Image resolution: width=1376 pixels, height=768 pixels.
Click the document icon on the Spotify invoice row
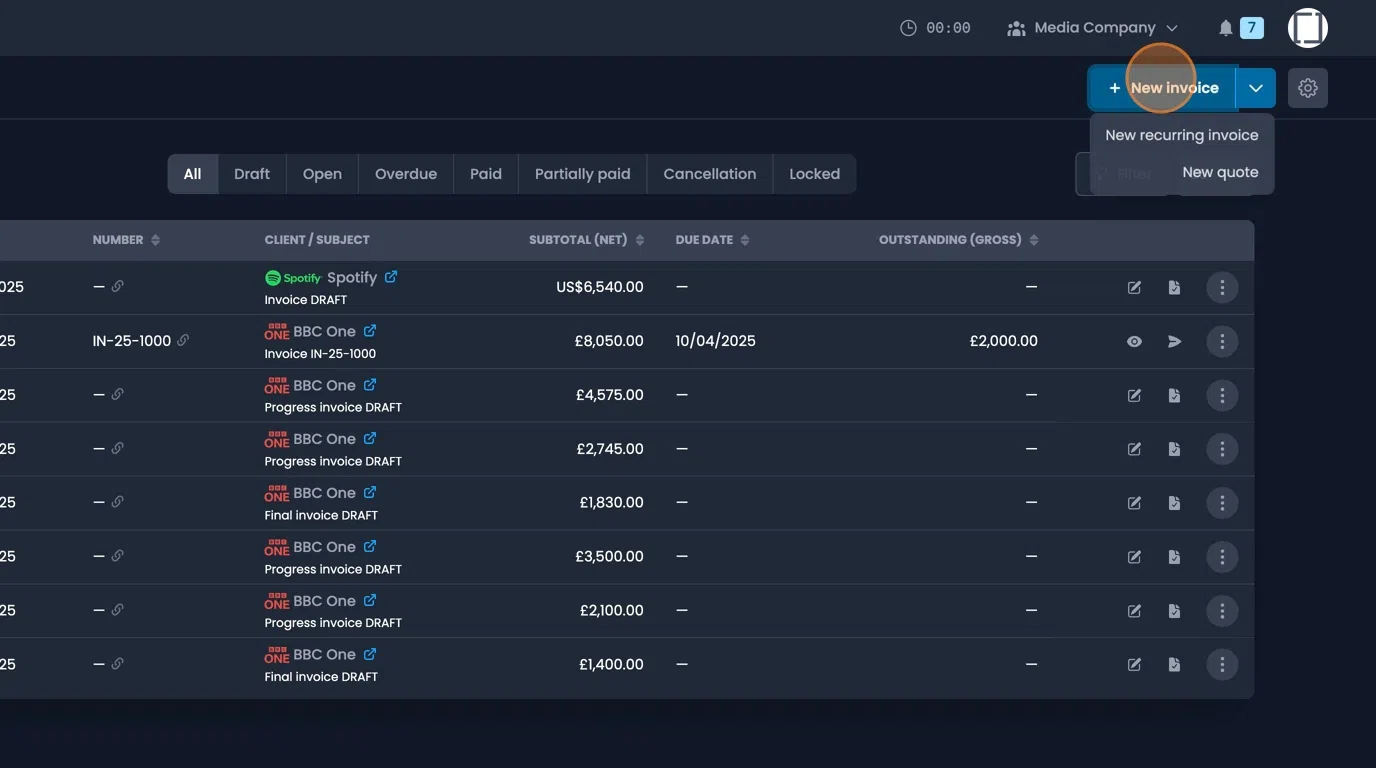1174,287
